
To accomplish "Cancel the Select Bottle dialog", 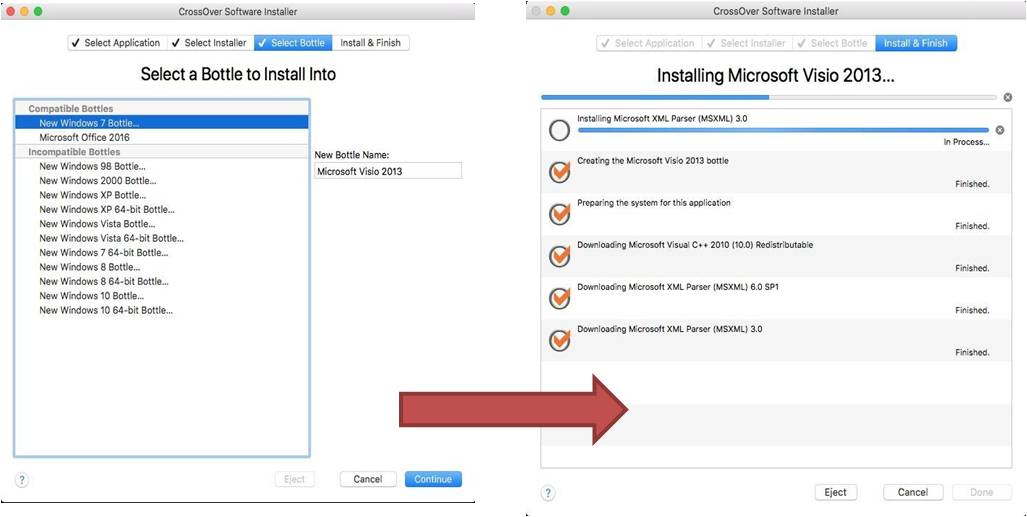I will coord(367,479).
